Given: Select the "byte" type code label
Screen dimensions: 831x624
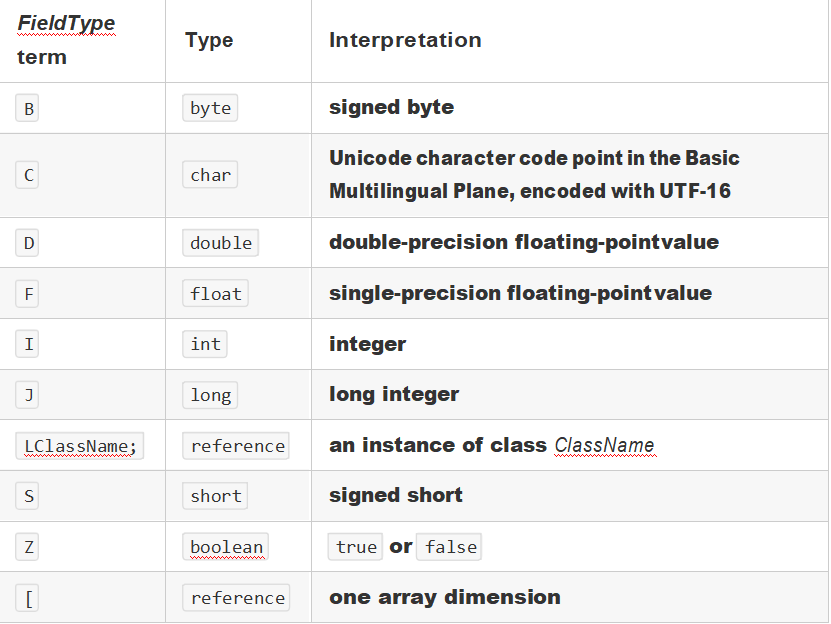Looking at the screenshot, I should (210, 108).
